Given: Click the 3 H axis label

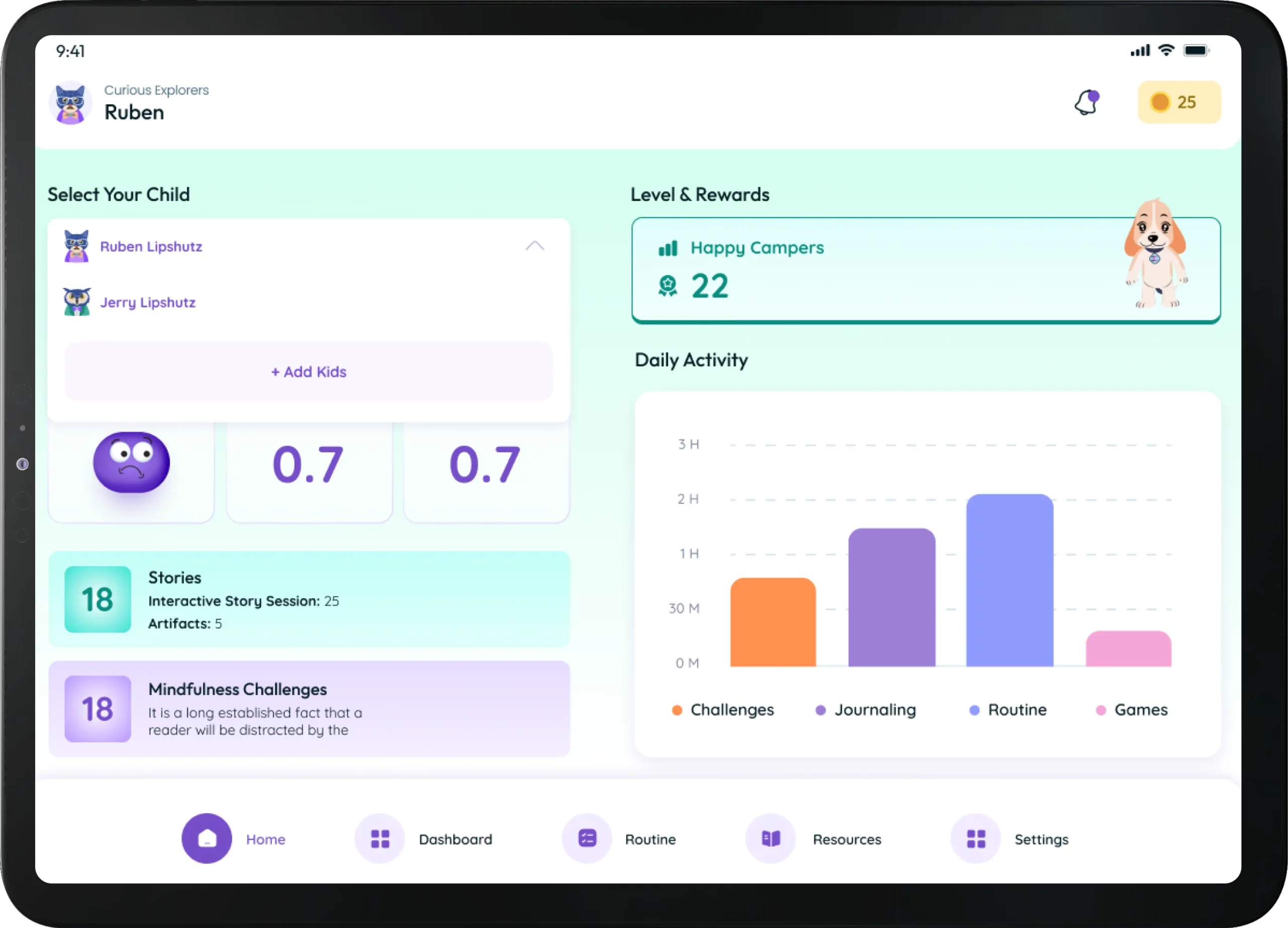Looking at the screenshot, I should click(688, 444).
